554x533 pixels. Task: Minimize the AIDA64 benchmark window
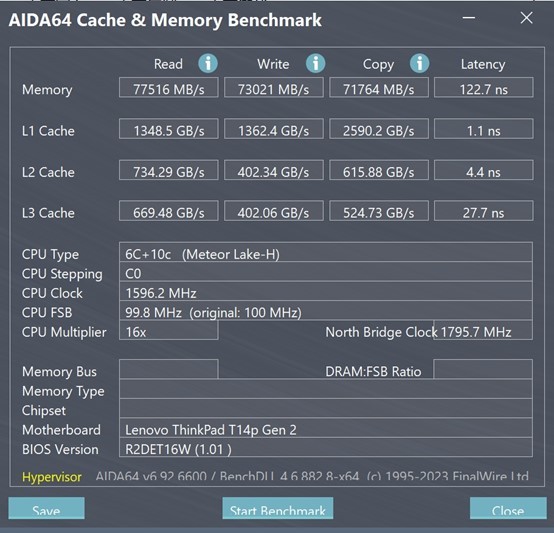point(469,18)
